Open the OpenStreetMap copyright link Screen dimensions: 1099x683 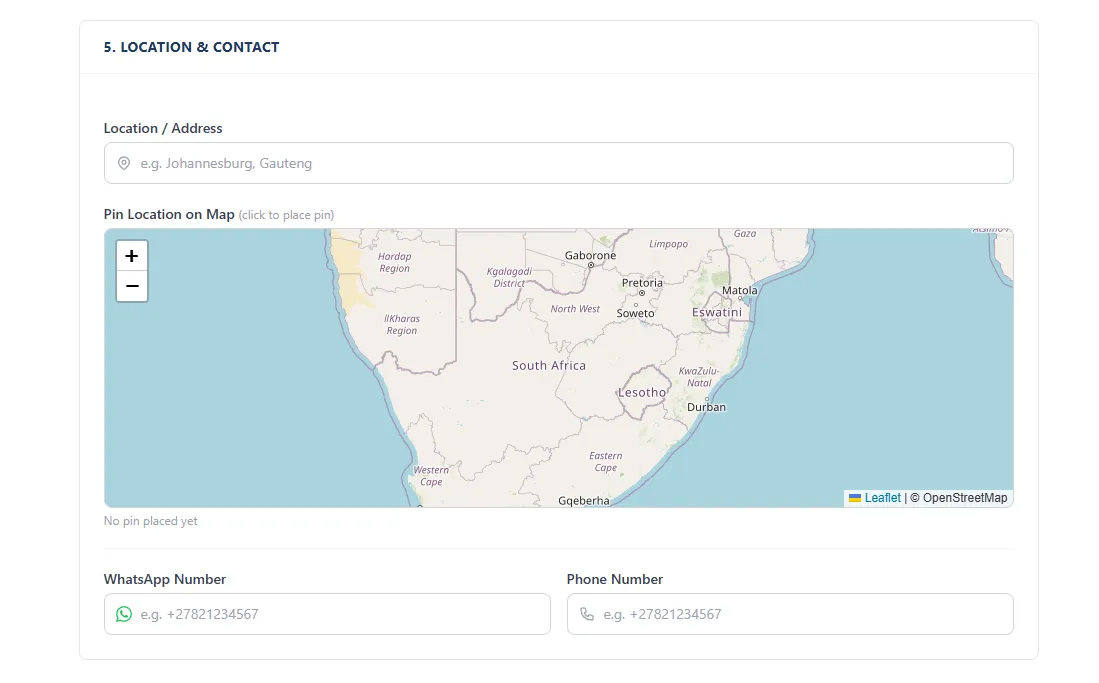[x=964, y=498]
